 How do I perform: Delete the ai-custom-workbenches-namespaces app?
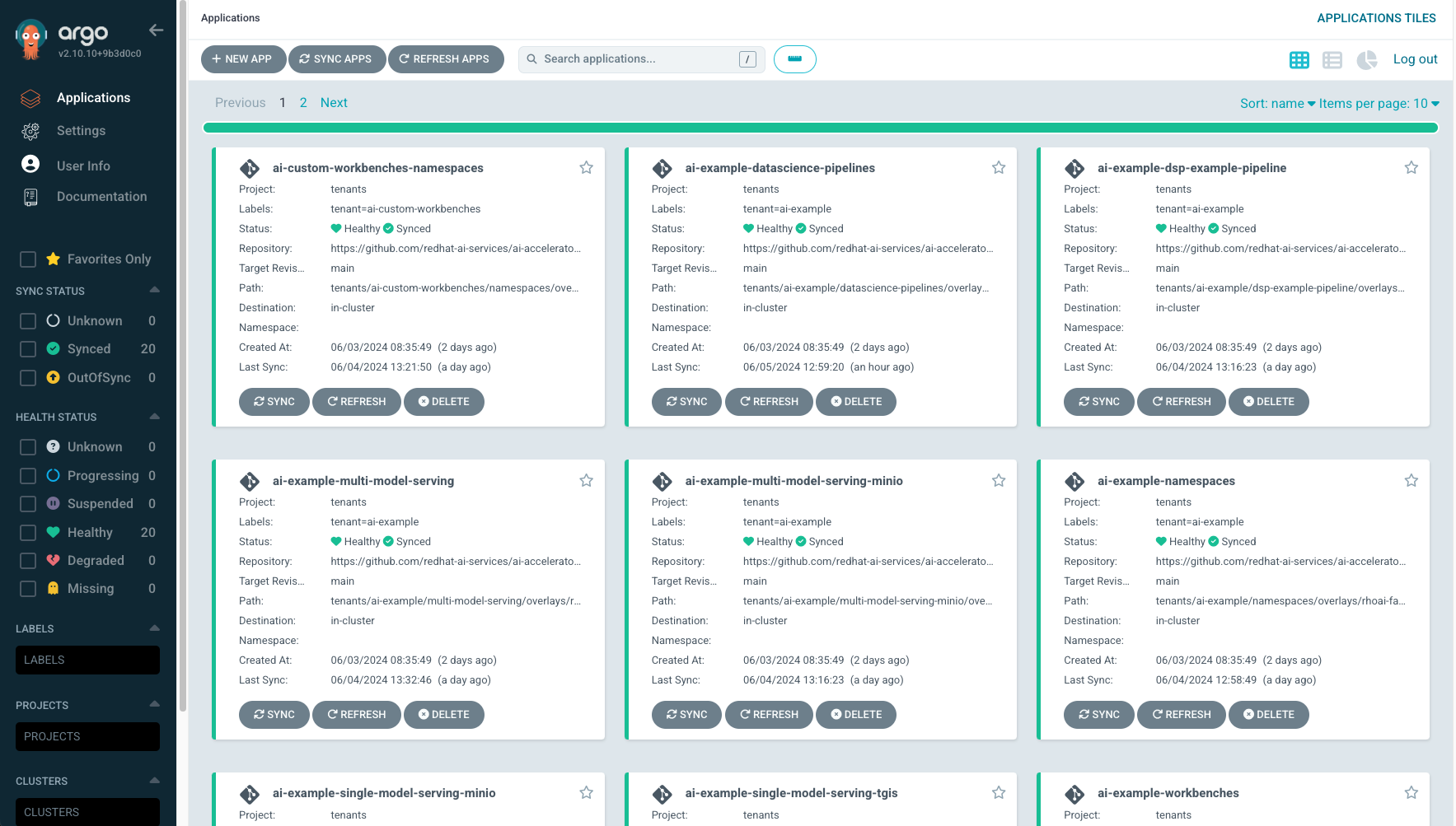coord(444,402)
